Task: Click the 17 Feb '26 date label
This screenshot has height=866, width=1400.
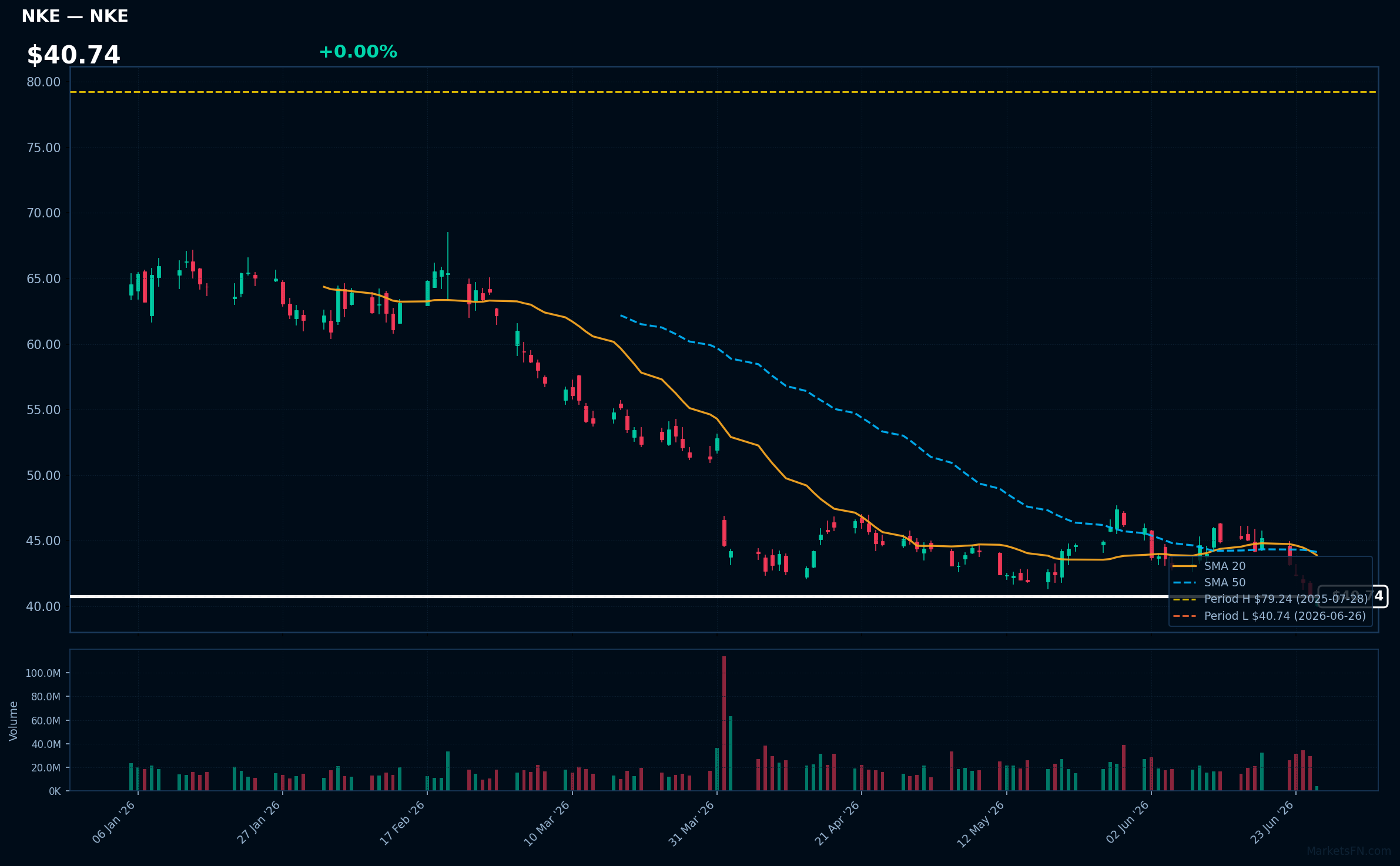Action: (x=403, y=823)
